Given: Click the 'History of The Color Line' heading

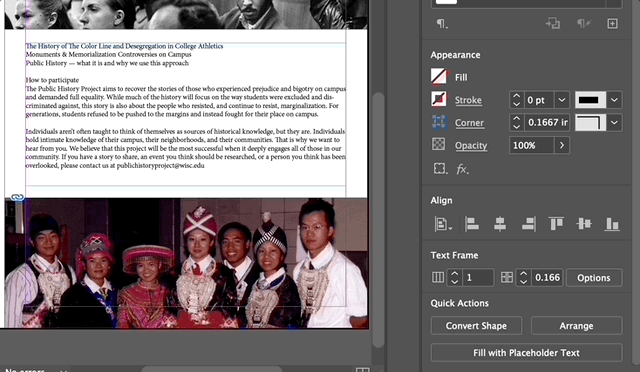Looking at the screenshot, I should (x=124, y=46).
